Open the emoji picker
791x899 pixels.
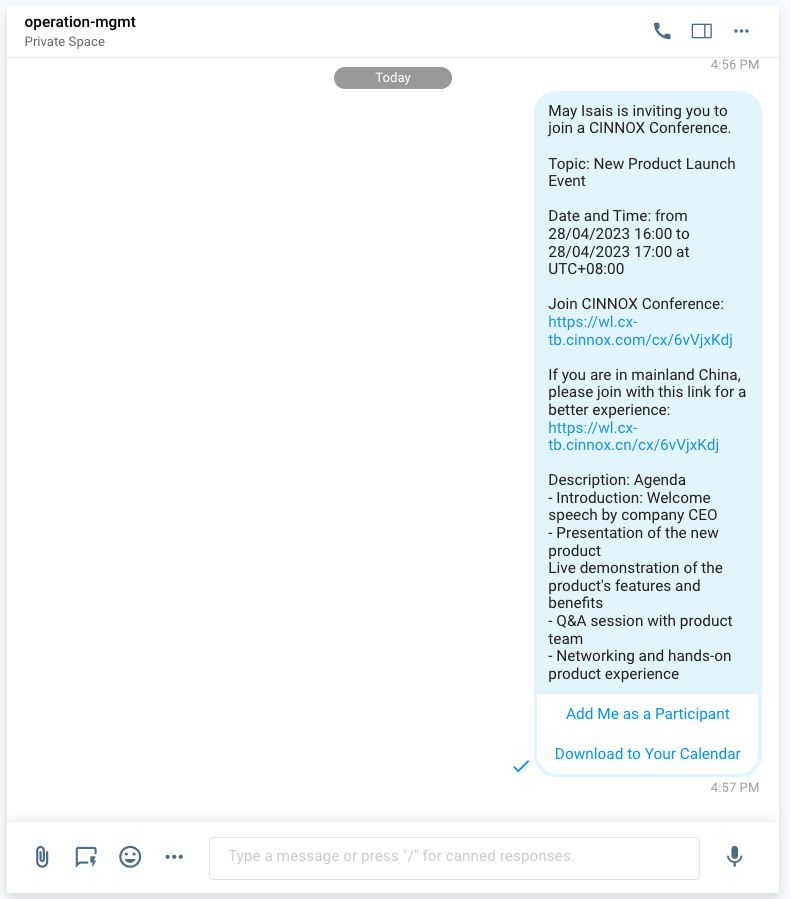[x=130, y=857]
